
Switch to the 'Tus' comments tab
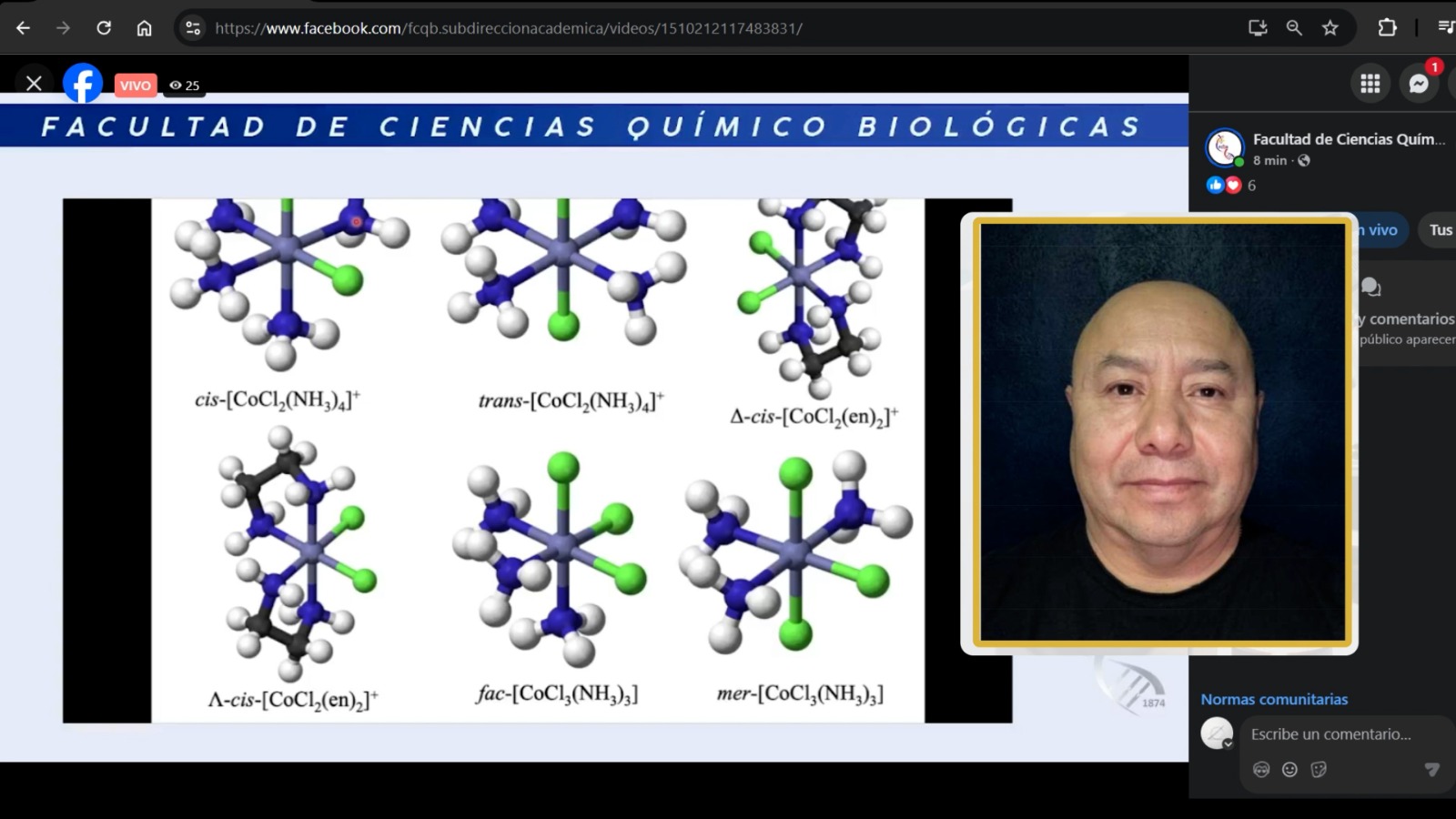point(1441,230)
